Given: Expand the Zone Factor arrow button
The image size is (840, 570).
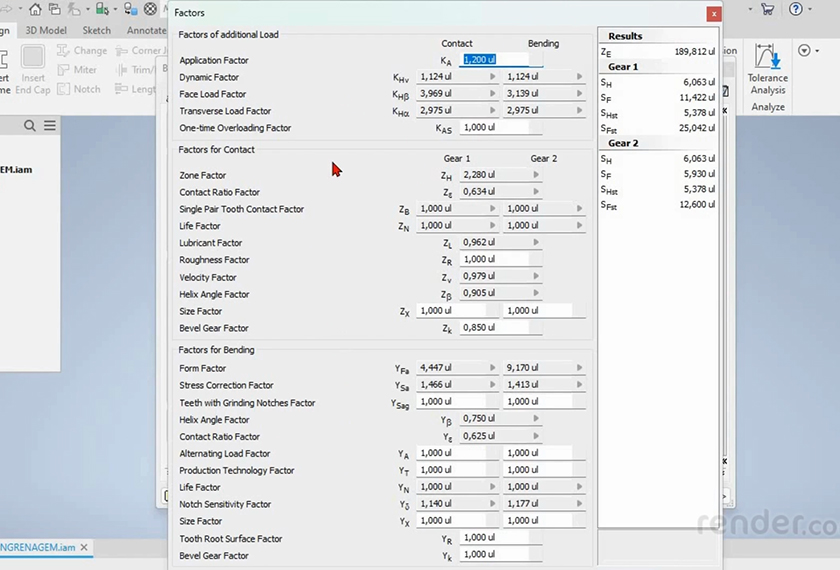Looking at the screenshot, I should pos(535,175).
